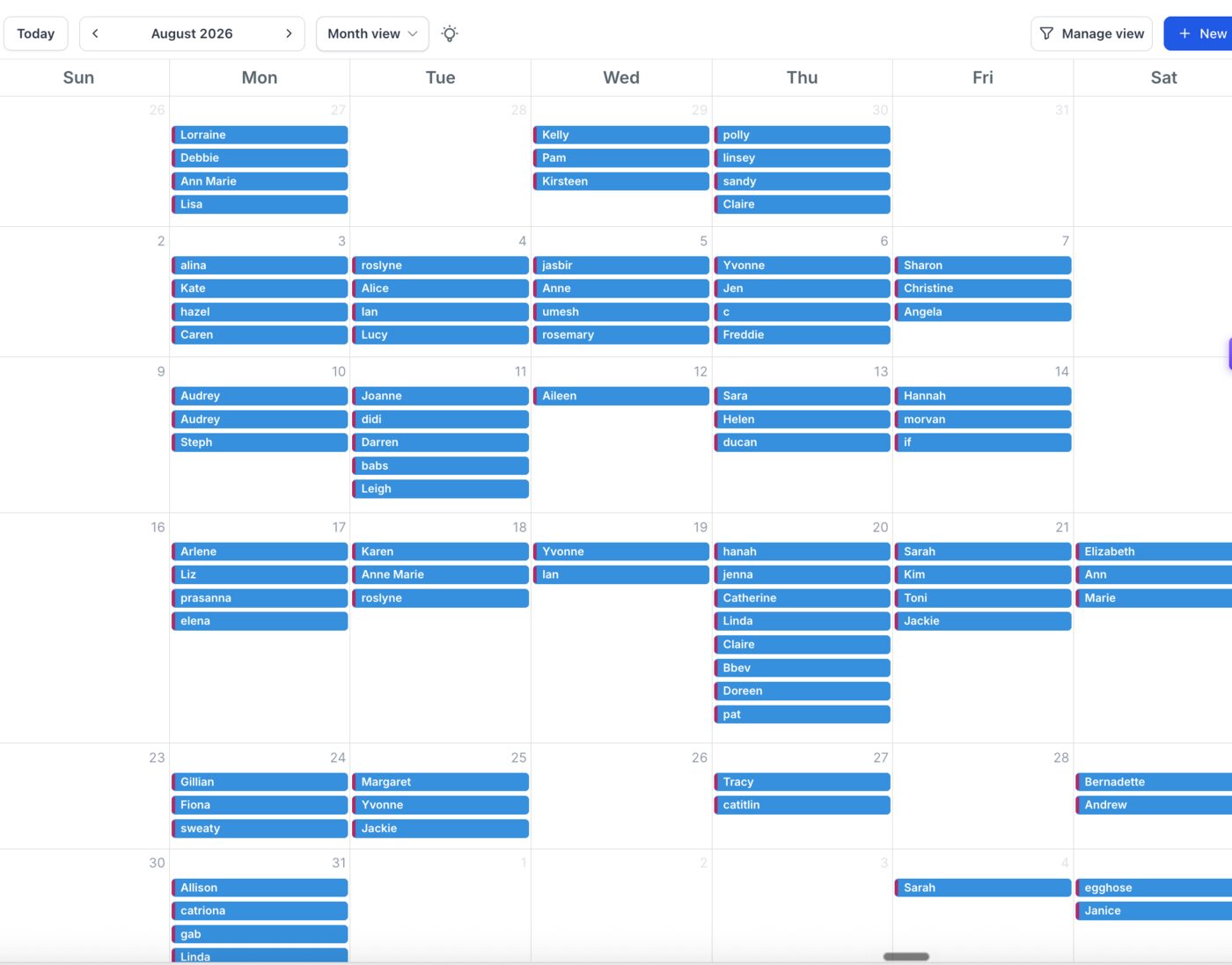Open the sweaty event
Viewport: 1232px width, 965px height.
(x=260, y=829)
